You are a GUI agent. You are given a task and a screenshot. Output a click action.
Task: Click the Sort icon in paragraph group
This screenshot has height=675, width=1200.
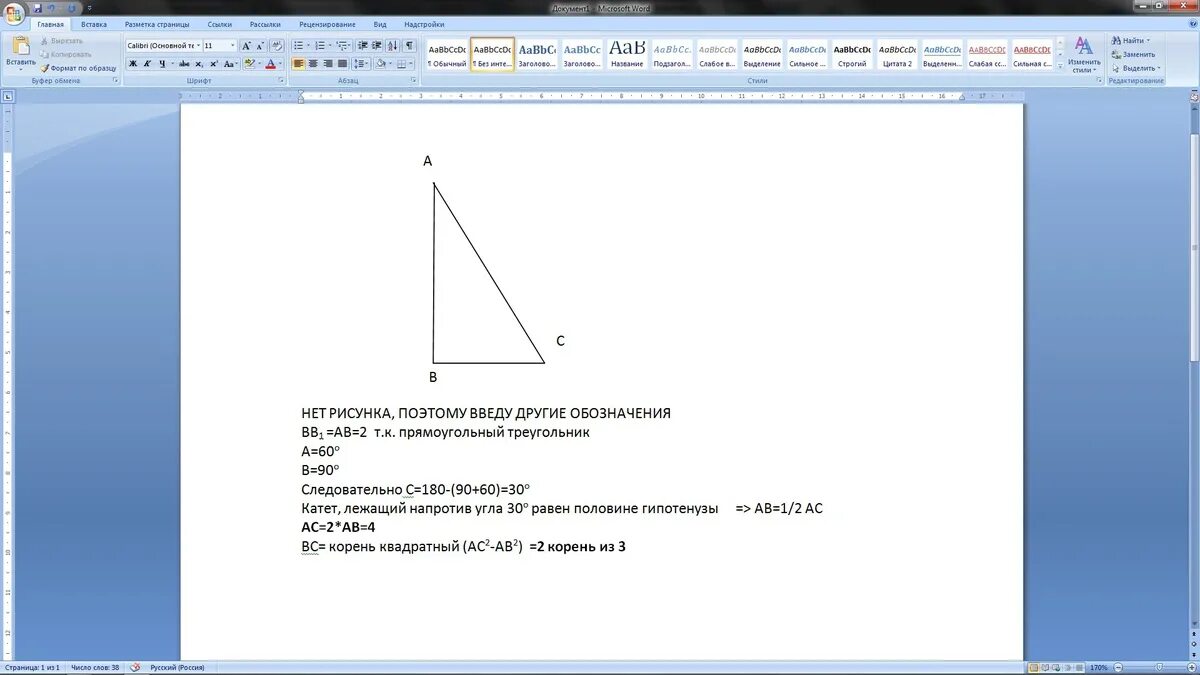click(x=392, y=45)
